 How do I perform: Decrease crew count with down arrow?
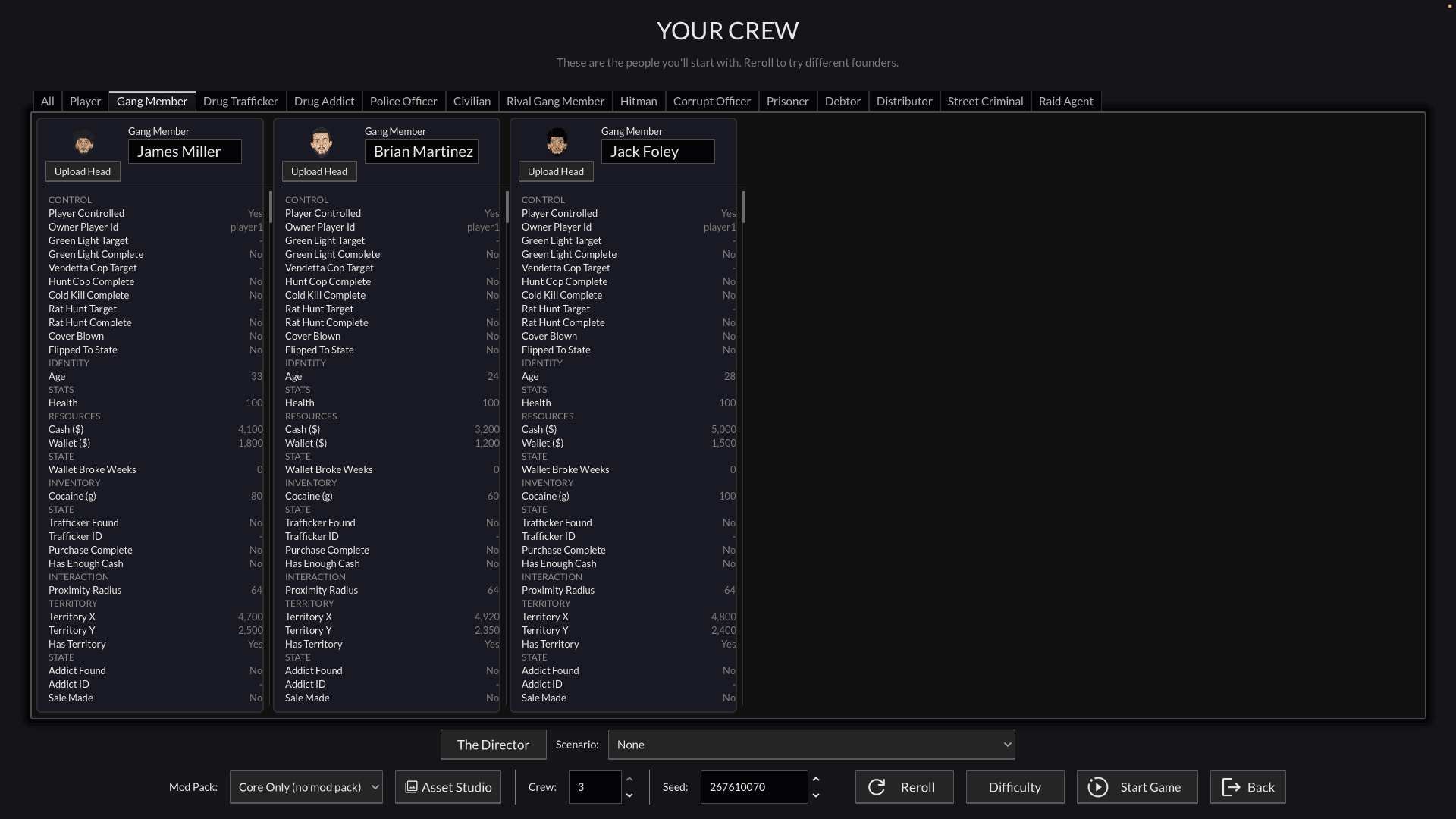pyautogui.click(x=629, y=795)
